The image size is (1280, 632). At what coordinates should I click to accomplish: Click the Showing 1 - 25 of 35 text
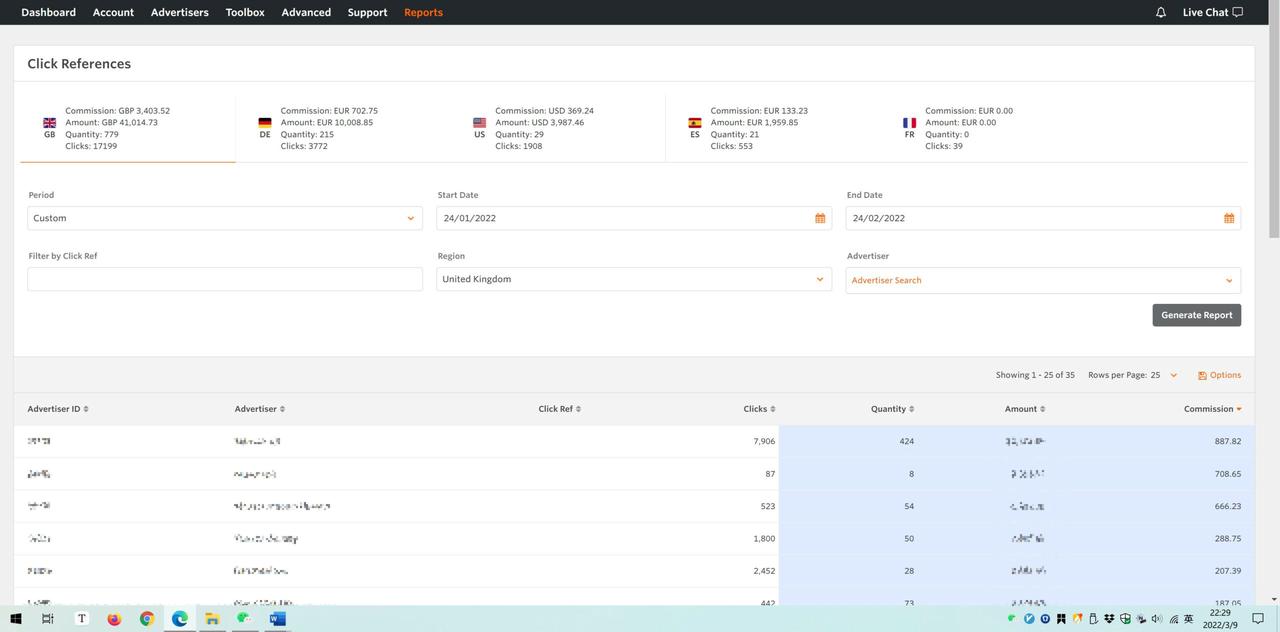pos(1035,375)
